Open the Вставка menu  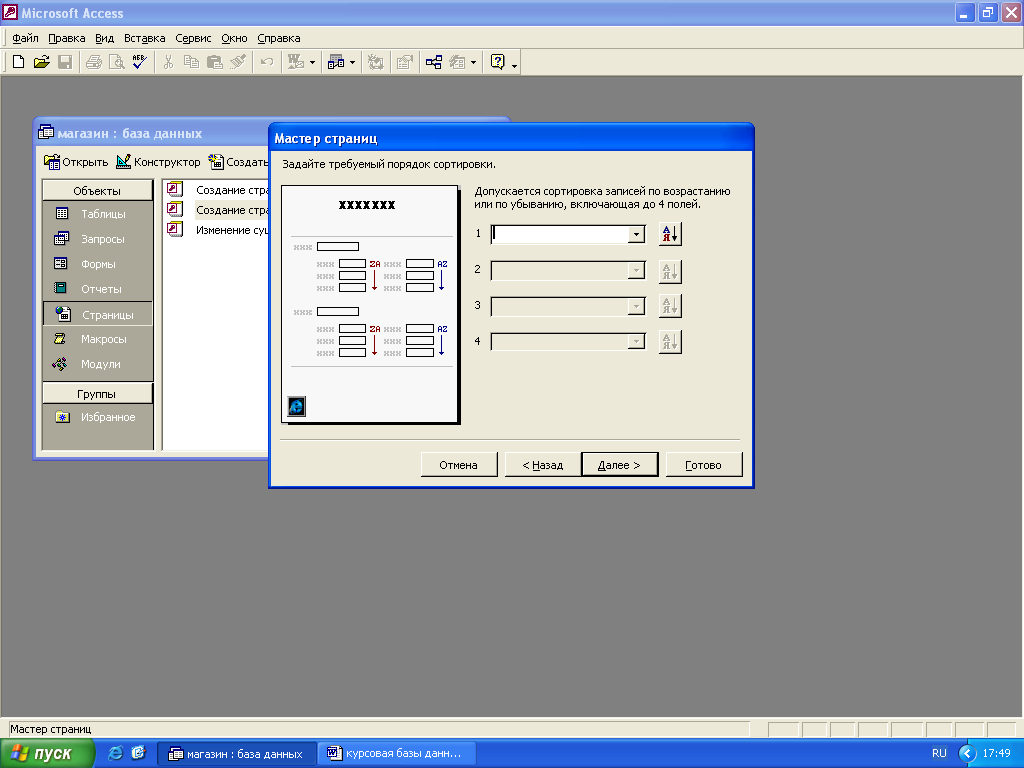[x=144, y=38]
